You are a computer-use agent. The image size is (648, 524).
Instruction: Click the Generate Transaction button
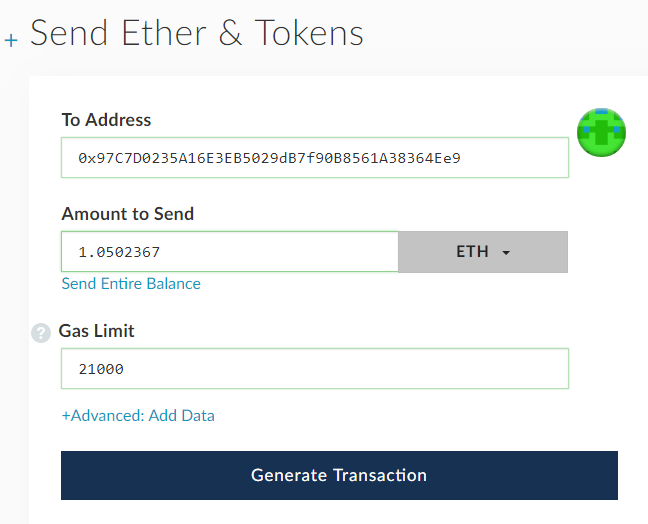(x=339, y=475)
